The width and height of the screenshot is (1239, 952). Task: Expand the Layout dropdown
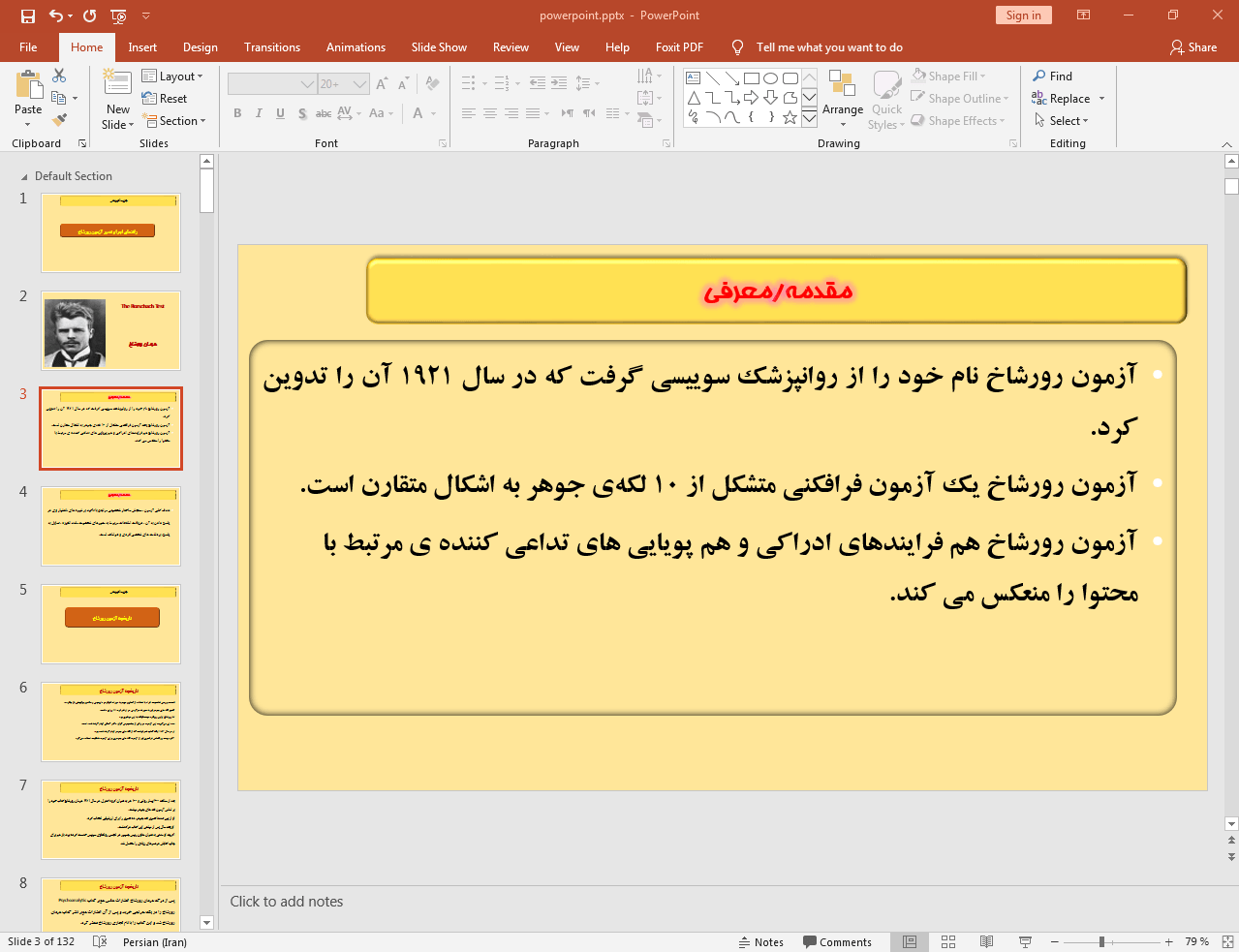coord(172,76)
